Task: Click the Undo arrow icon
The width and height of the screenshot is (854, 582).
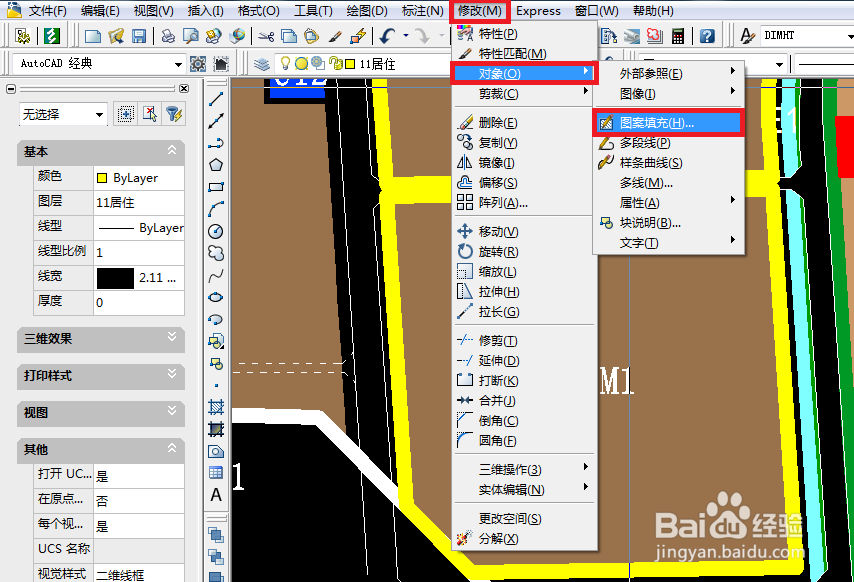Action: pos(388,36)
